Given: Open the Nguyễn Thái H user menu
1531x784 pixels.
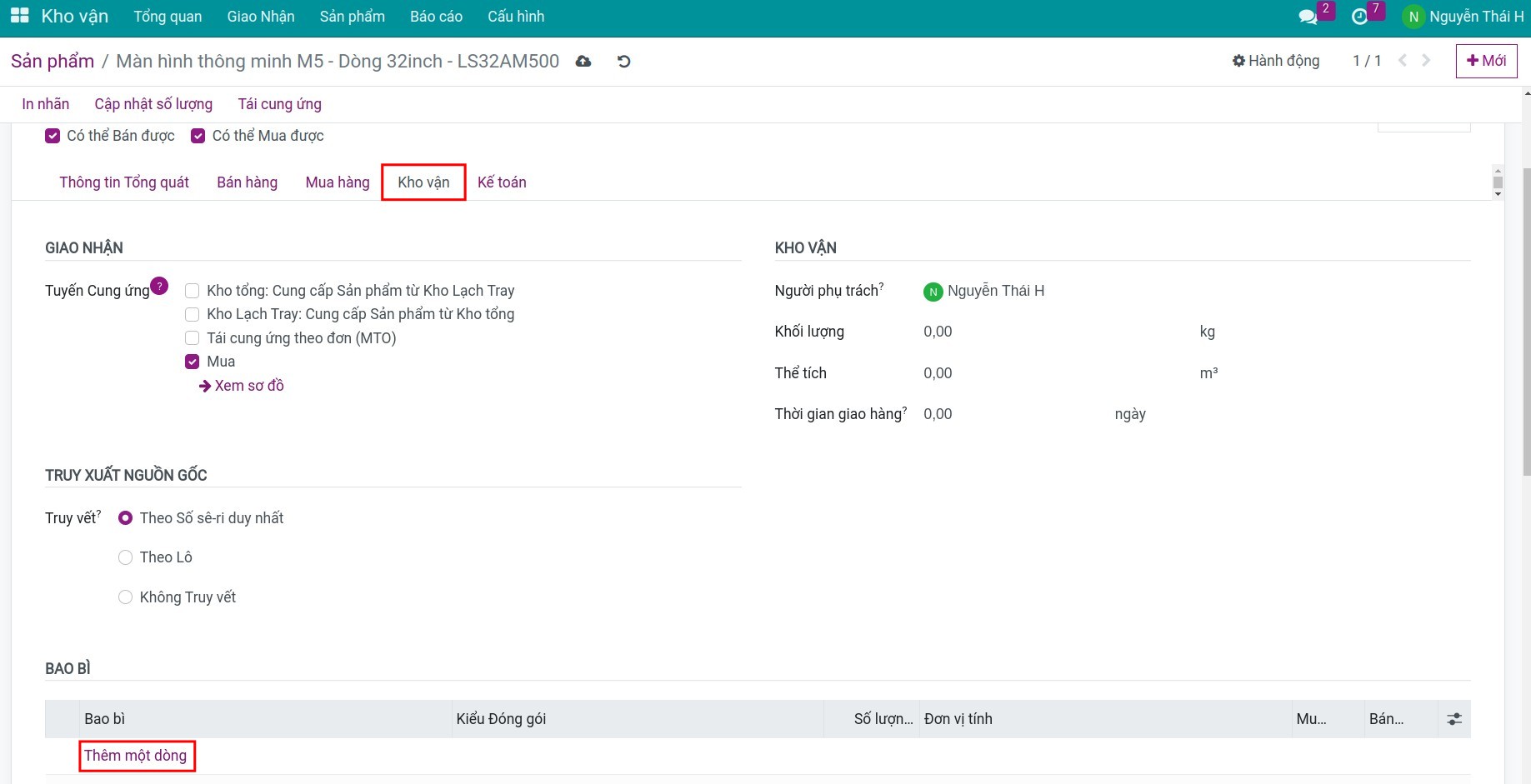Looking at the screenshot, I should [x=1463, y=17].
